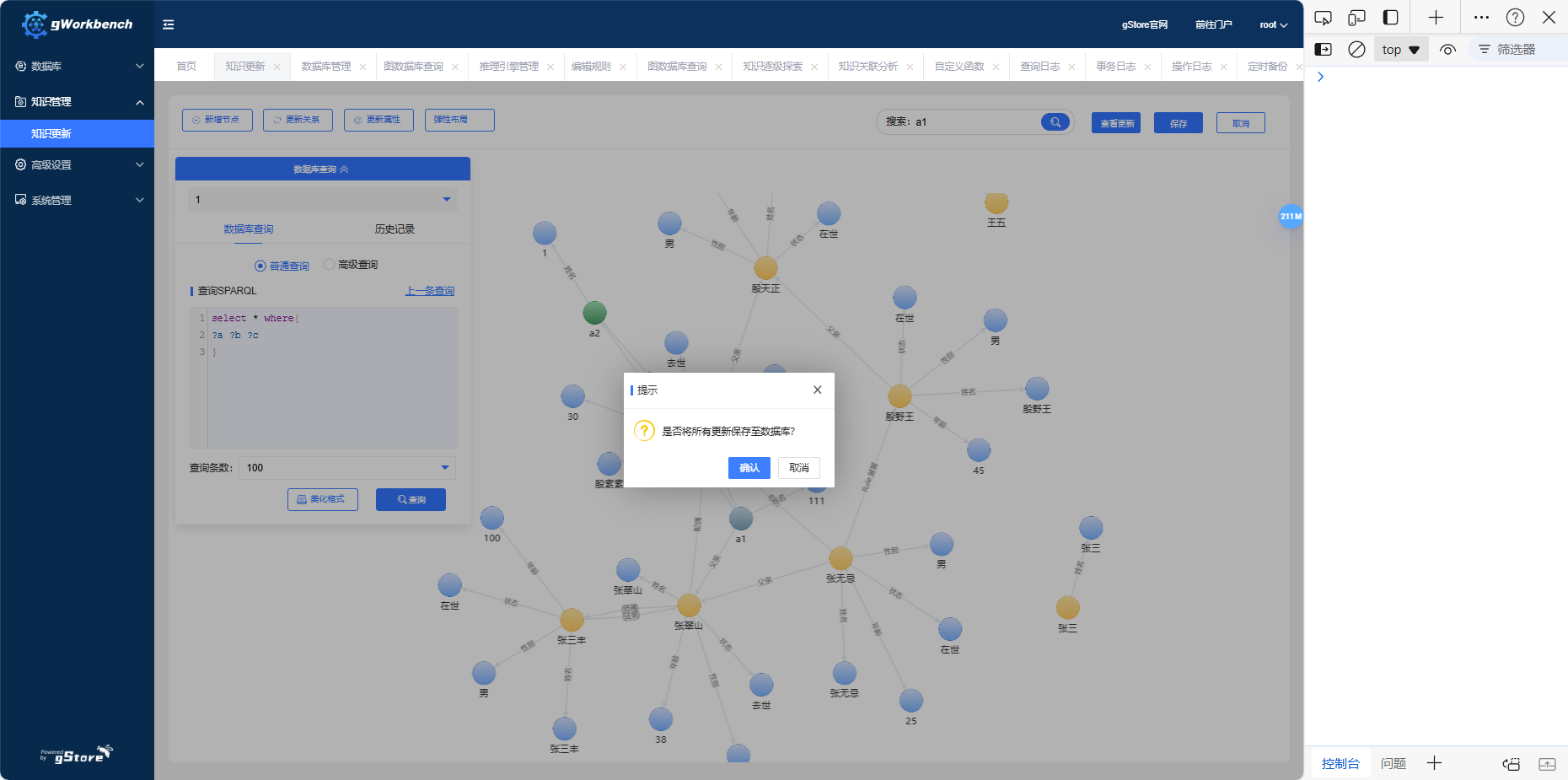Open the 图数据库管理 tab
1568x780 pixels.
(x=326, y=67)
